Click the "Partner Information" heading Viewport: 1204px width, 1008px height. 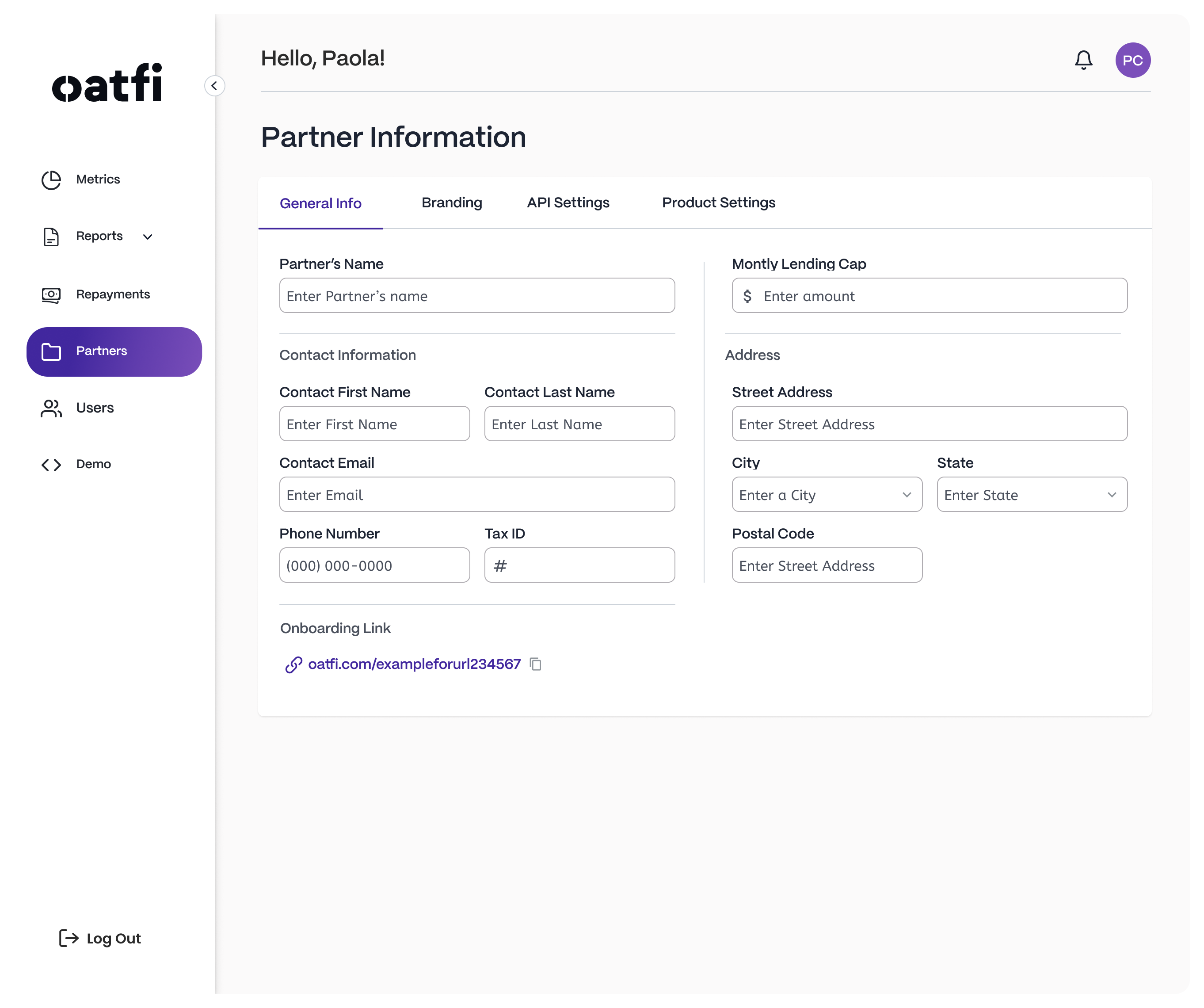click(x=393, y=137)
